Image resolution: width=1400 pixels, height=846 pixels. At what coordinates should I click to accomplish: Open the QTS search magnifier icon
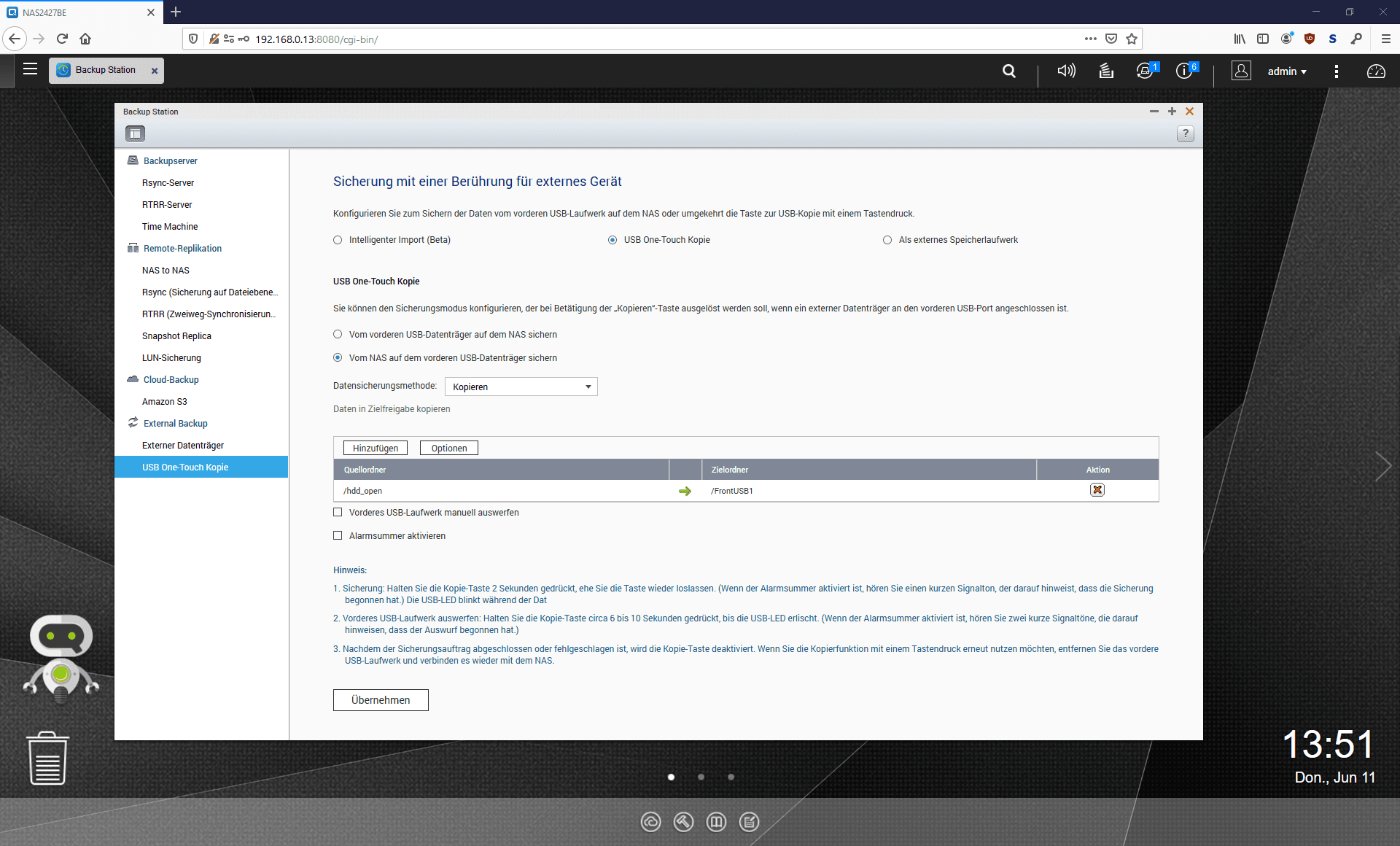click(x=1009, y=71)
